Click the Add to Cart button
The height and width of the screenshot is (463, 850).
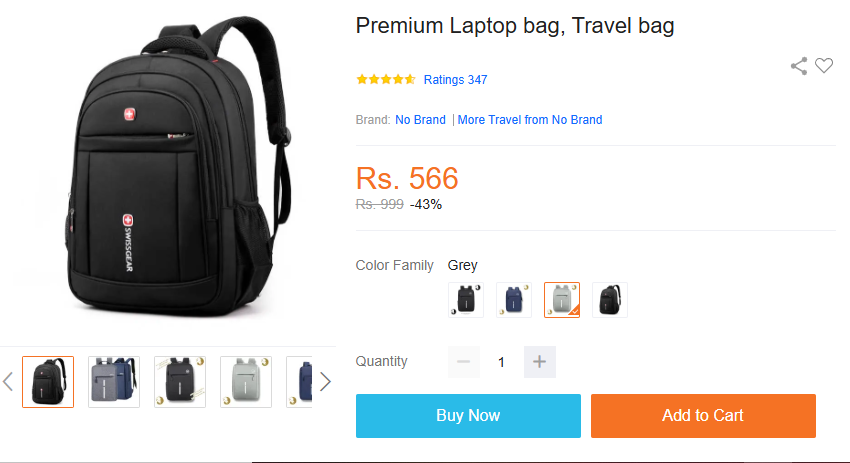pyautogui.click(x=703, y=416)
